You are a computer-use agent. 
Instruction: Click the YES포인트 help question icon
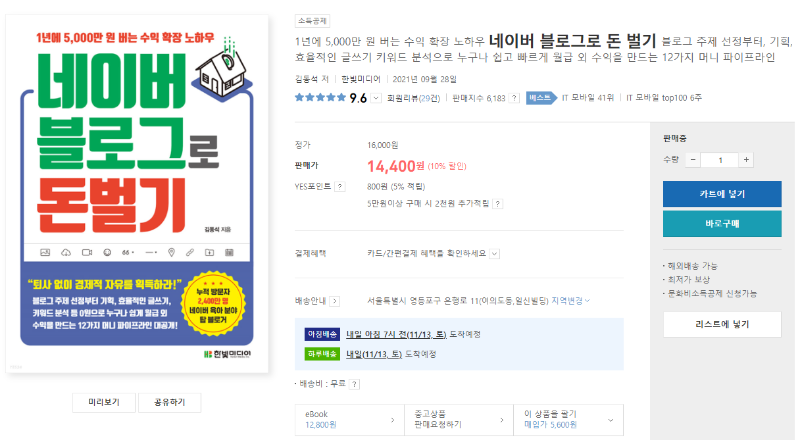coord(340,186)
